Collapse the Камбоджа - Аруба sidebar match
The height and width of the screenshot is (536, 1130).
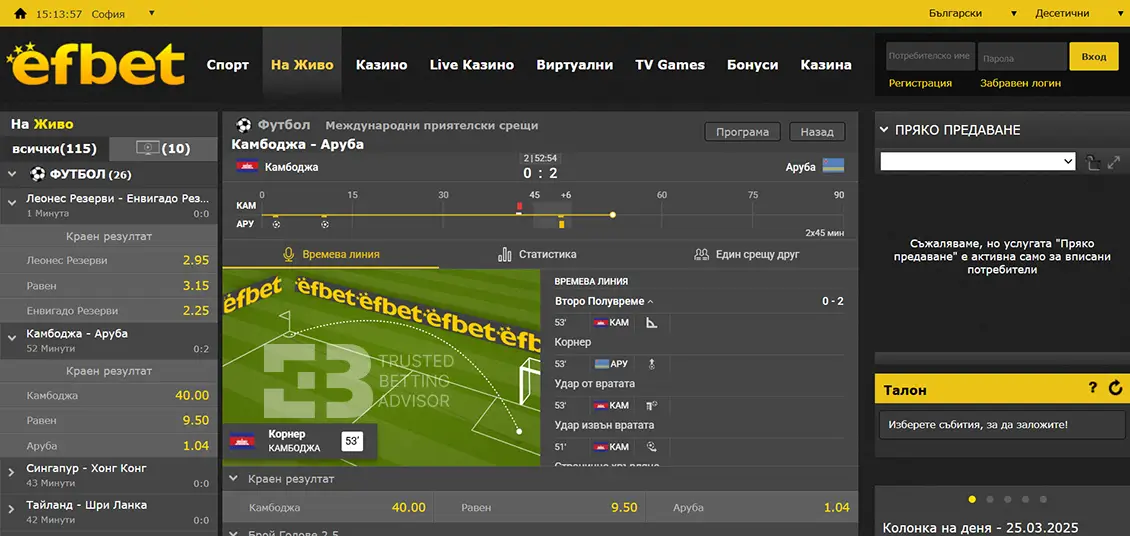pos(12,336)
